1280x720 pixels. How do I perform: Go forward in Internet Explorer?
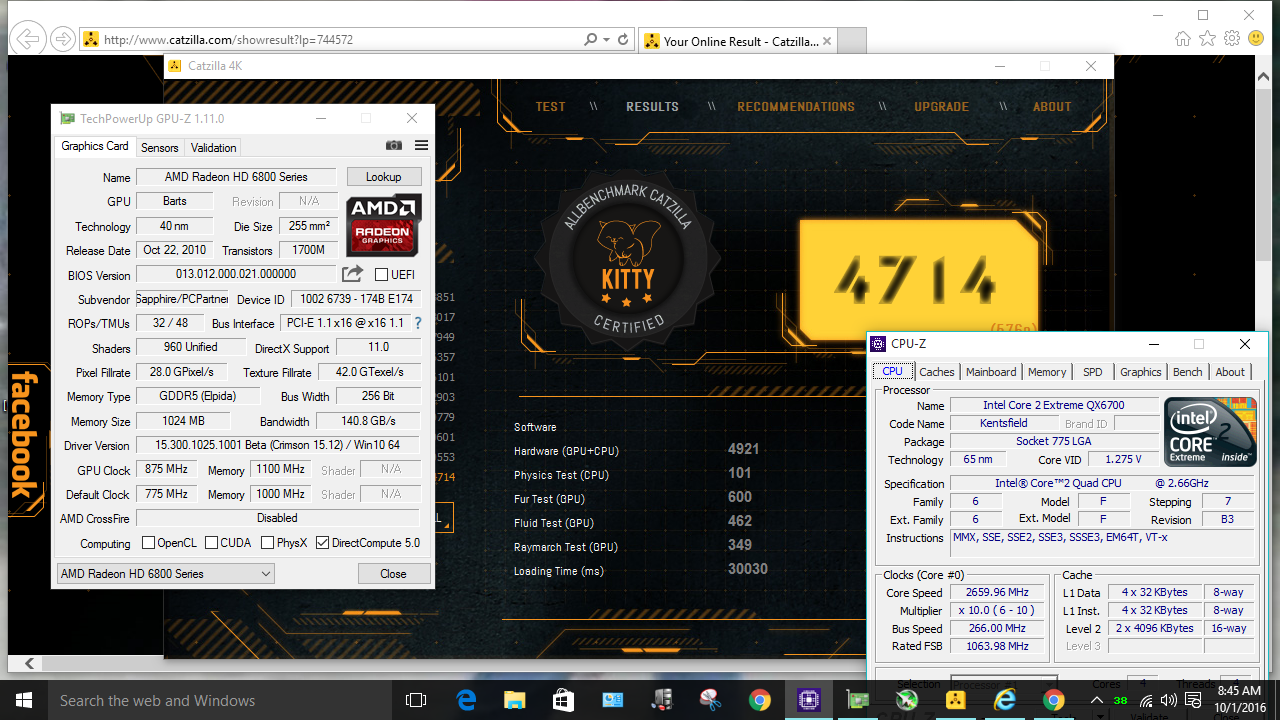coord(62,39)
